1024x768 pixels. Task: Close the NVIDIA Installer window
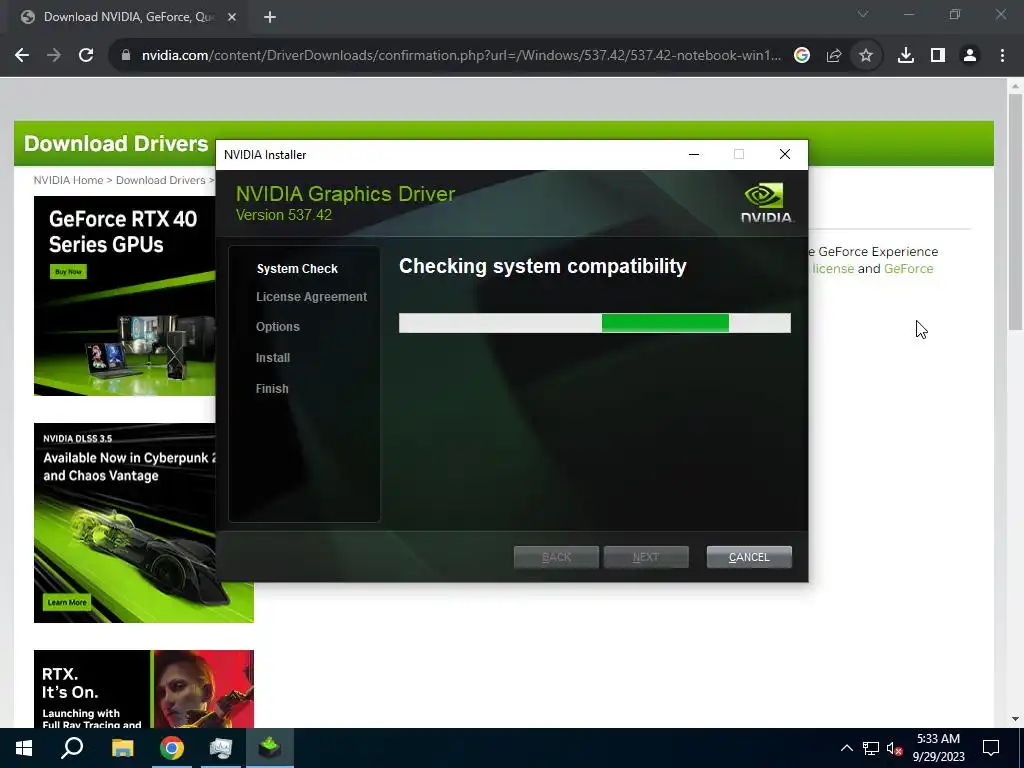coord(785,154)
